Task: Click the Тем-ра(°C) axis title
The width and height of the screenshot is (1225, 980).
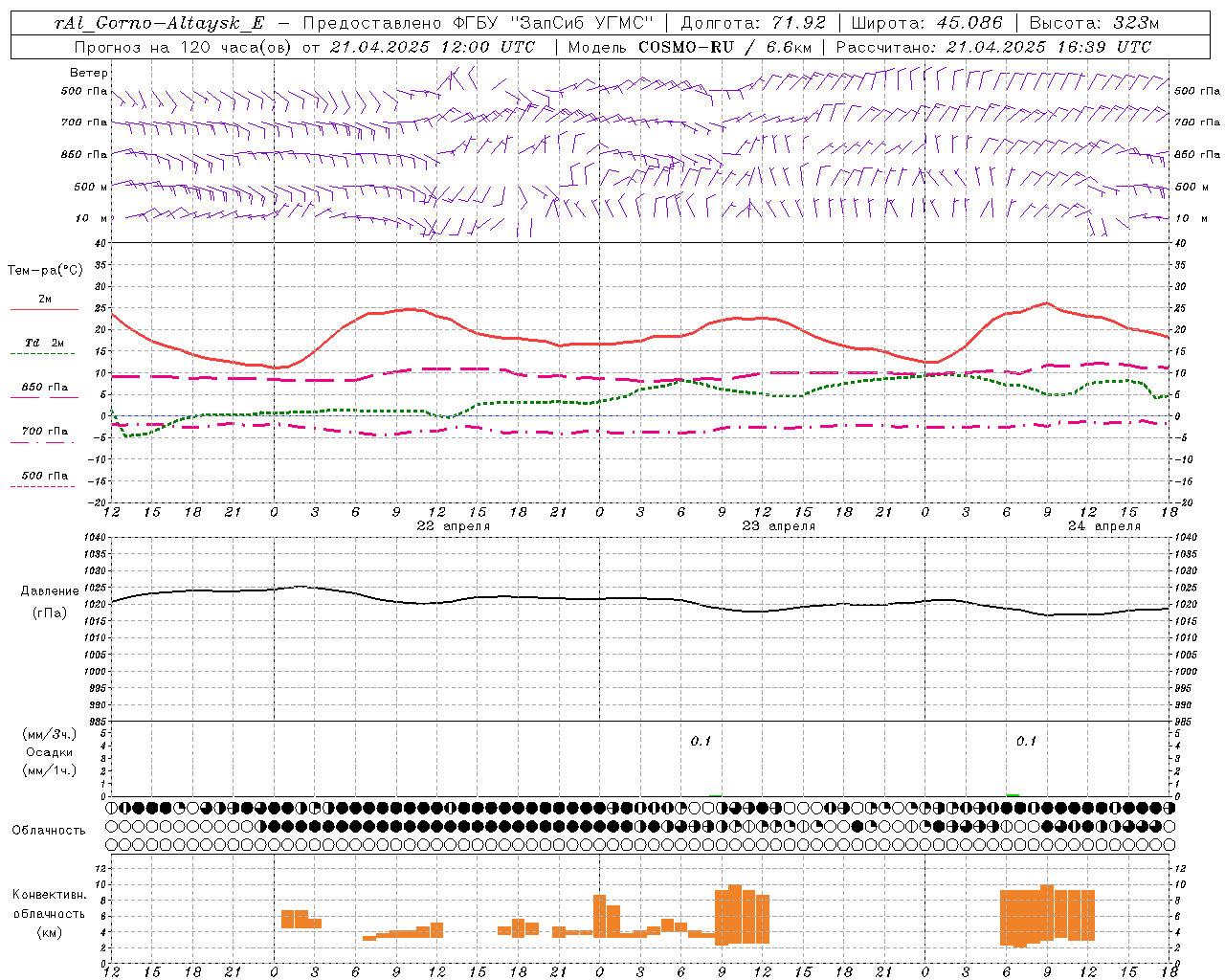Action: (x=45, y=271)
